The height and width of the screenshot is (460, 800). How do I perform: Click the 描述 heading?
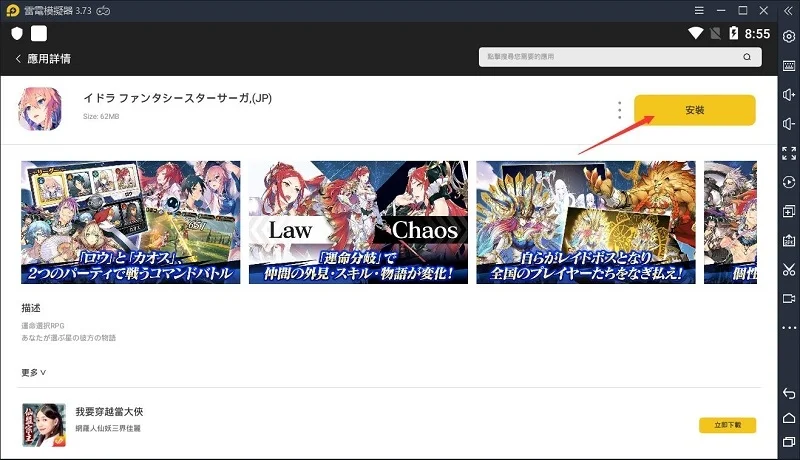31,308
